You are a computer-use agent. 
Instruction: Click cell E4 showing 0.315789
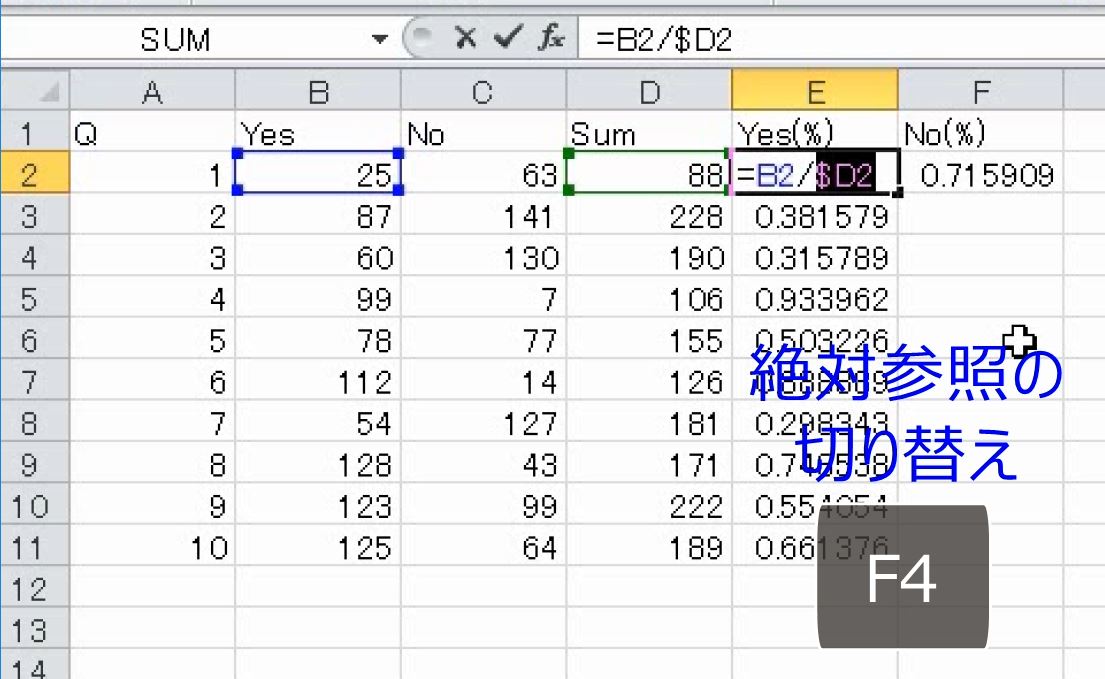click(x=815, y=256)
